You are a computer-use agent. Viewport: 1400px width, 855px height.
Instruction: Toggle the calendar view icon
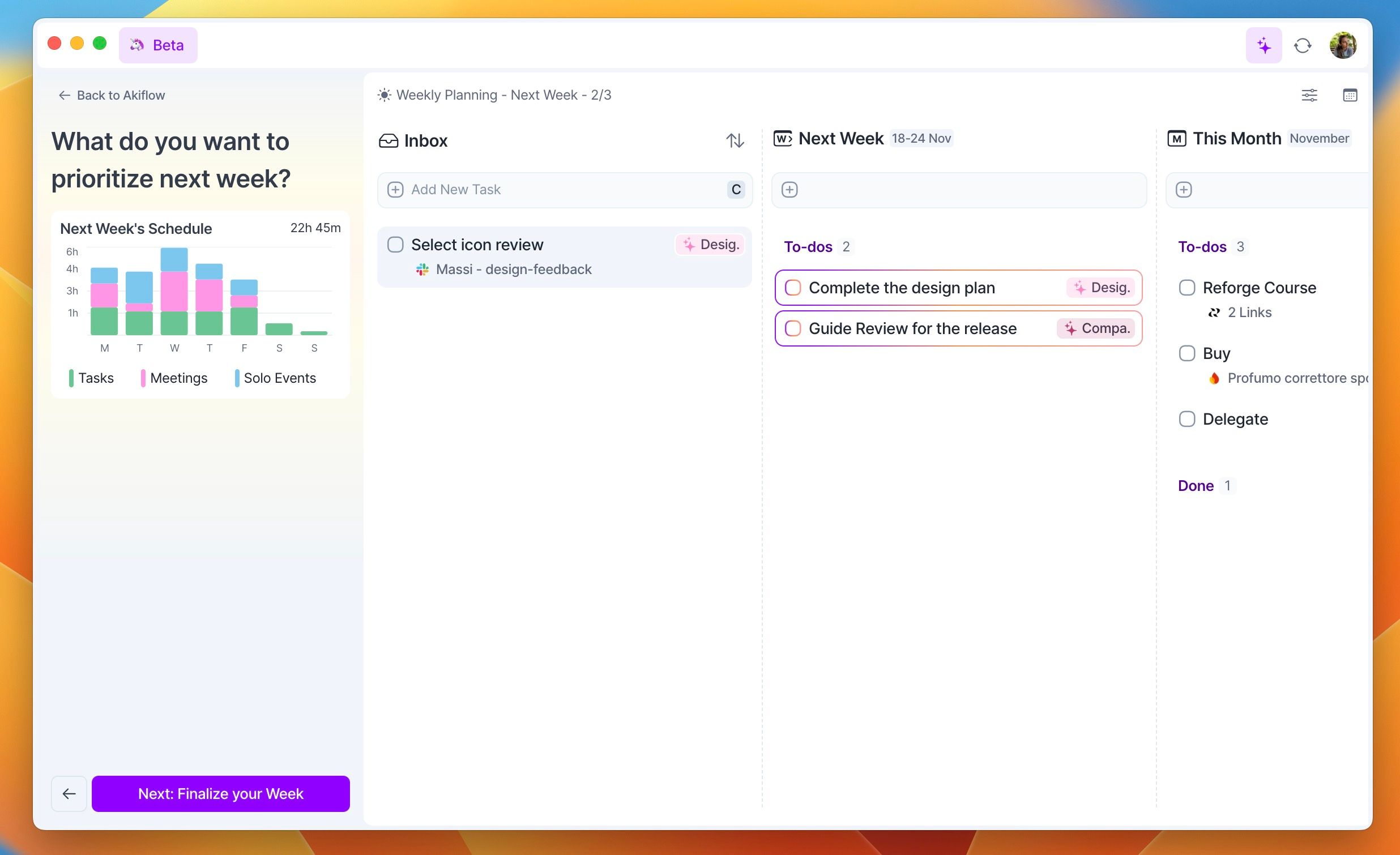(x=1350, y=95)
